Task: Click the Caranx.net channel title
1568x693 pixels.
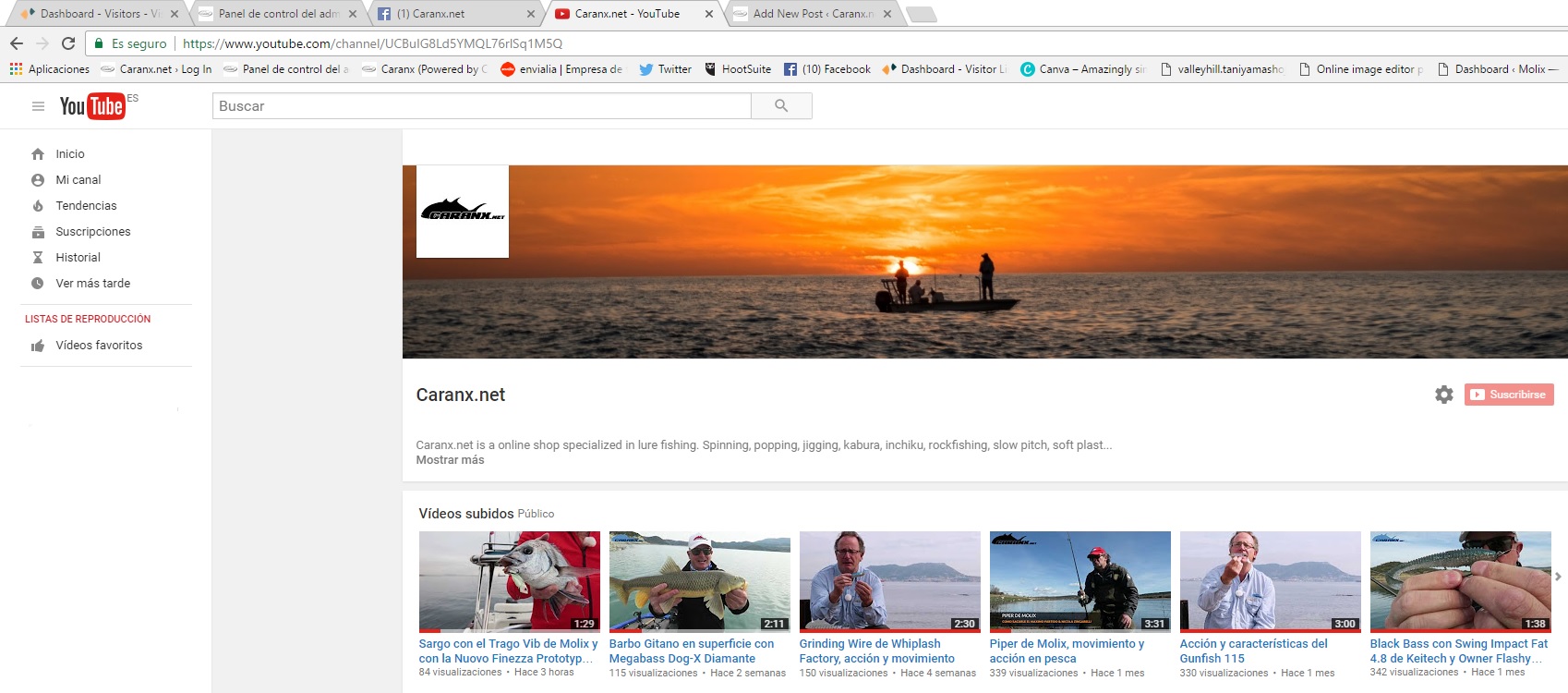Action: (461, 395)
